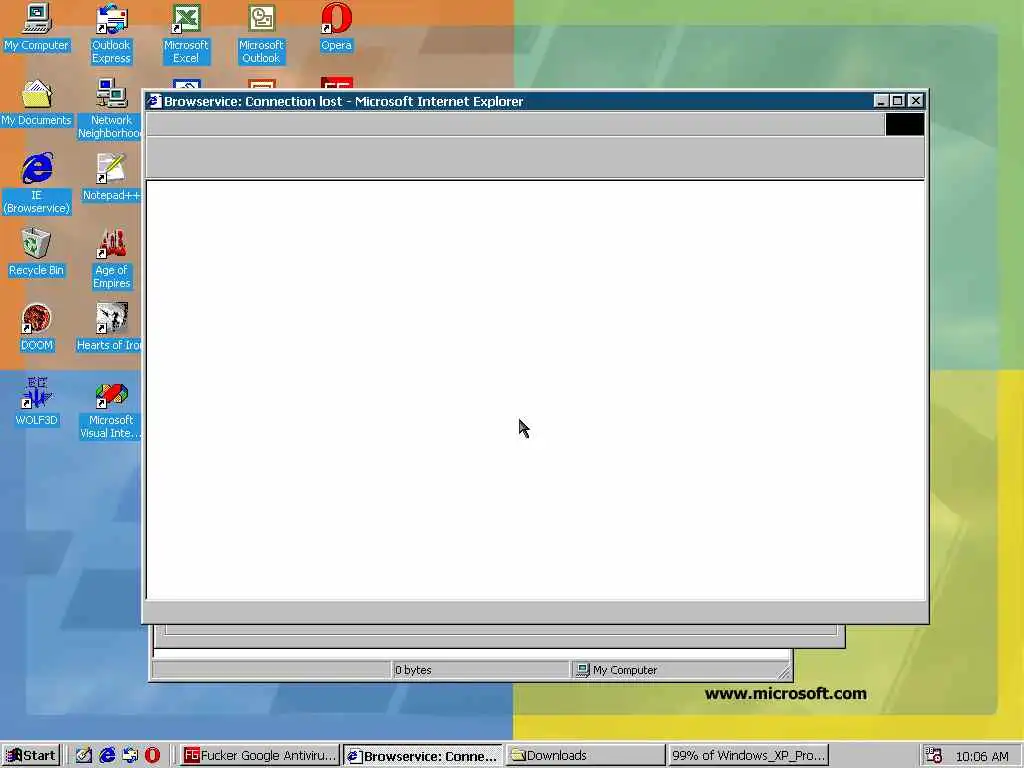Screen dimensions: 1024x768
Task: Switch to the Downloads folder taskbar button
Action: point(586,756)
